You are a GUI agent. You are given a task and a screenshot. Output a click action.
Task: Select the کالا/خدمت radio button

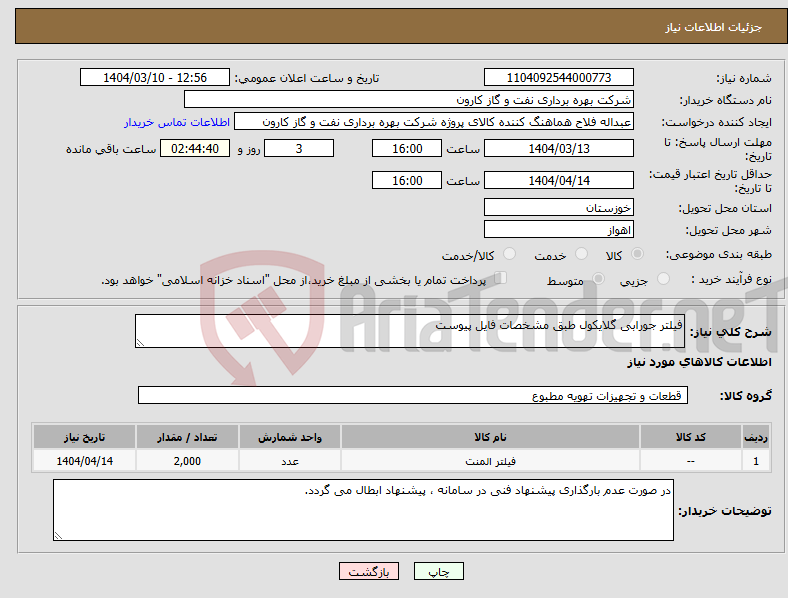click(x=510, y=254)
